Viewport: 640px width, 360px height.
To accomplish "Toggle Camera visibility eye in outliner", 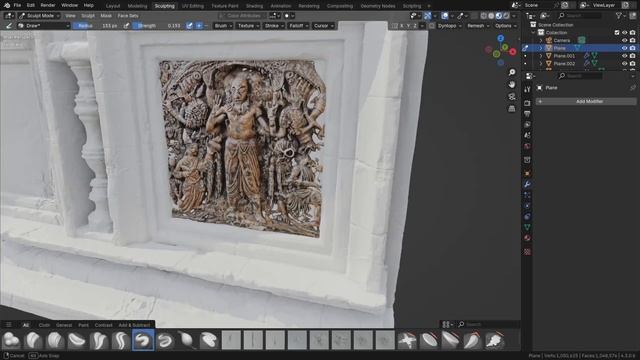I will [624, 40].
